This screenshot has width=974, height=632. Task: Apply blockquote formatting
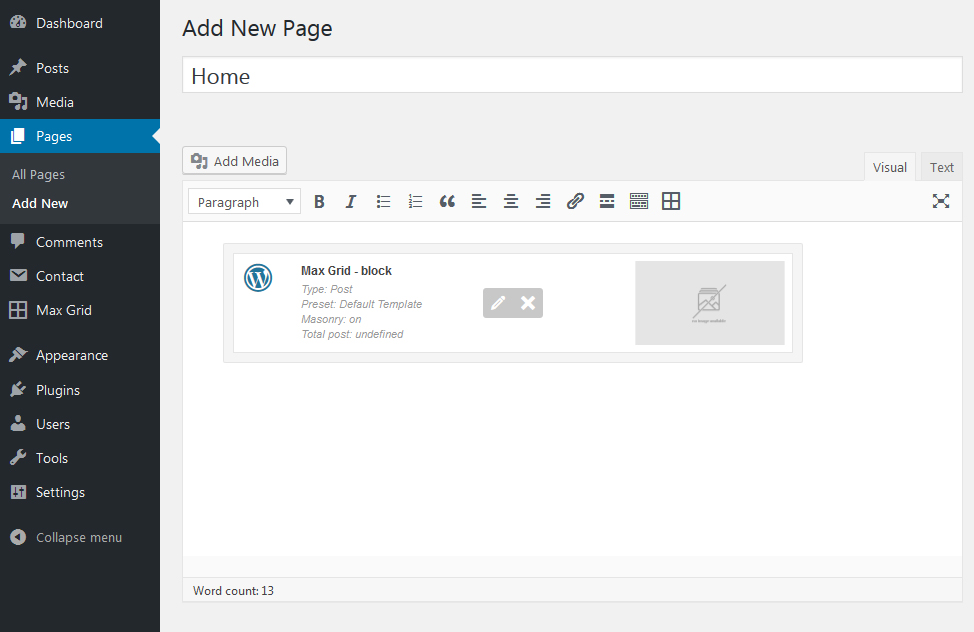click(x=447, y=201)
